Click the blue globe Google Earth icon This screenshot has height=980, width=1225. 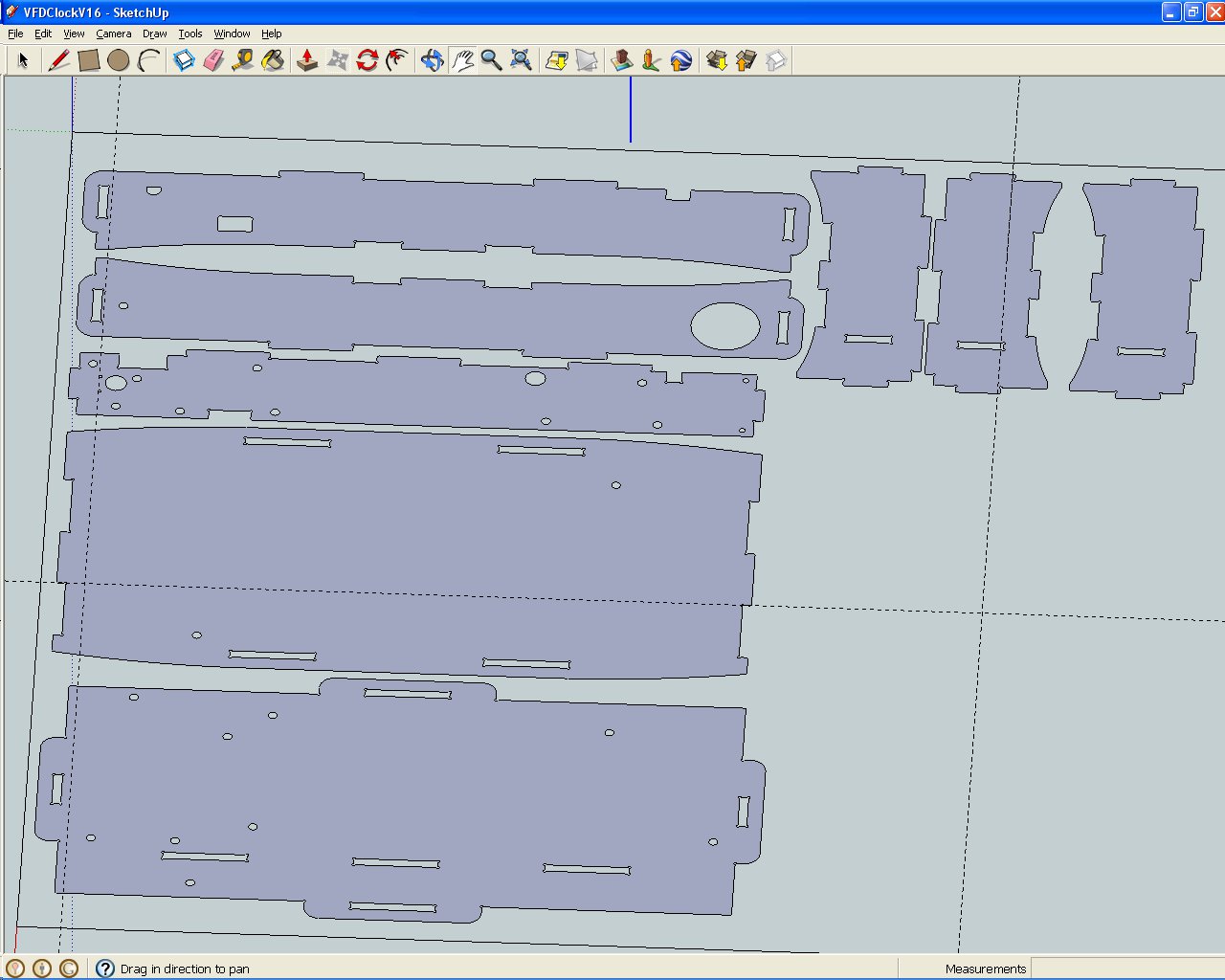tap(681, 60)
